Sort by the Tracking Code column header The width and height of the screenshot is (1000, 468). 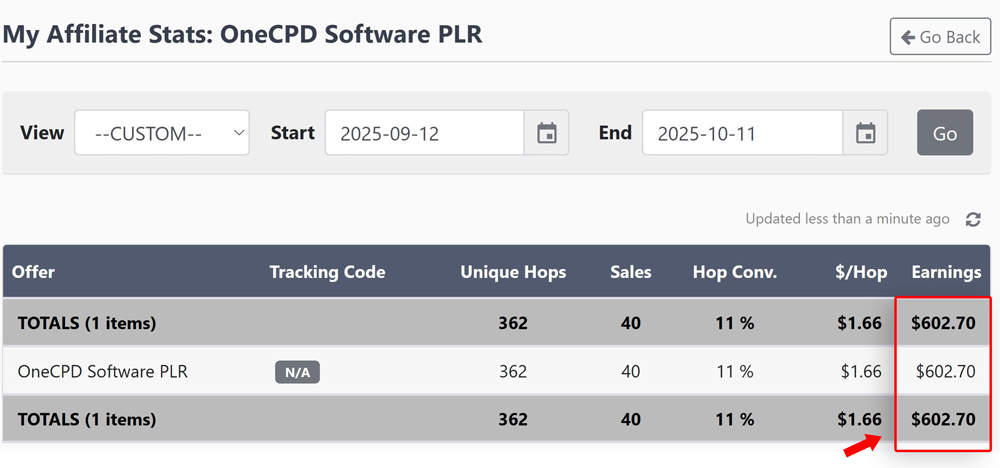click(x=327, y=272)
